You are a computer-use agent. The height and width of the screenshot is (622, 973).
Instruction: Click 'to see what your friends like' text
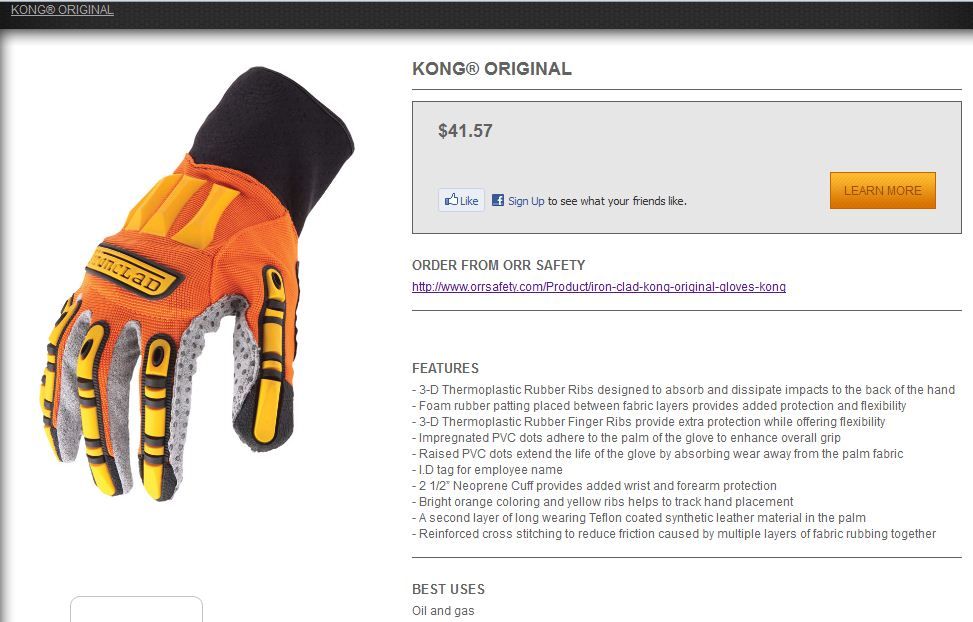(x=617, y=201)
